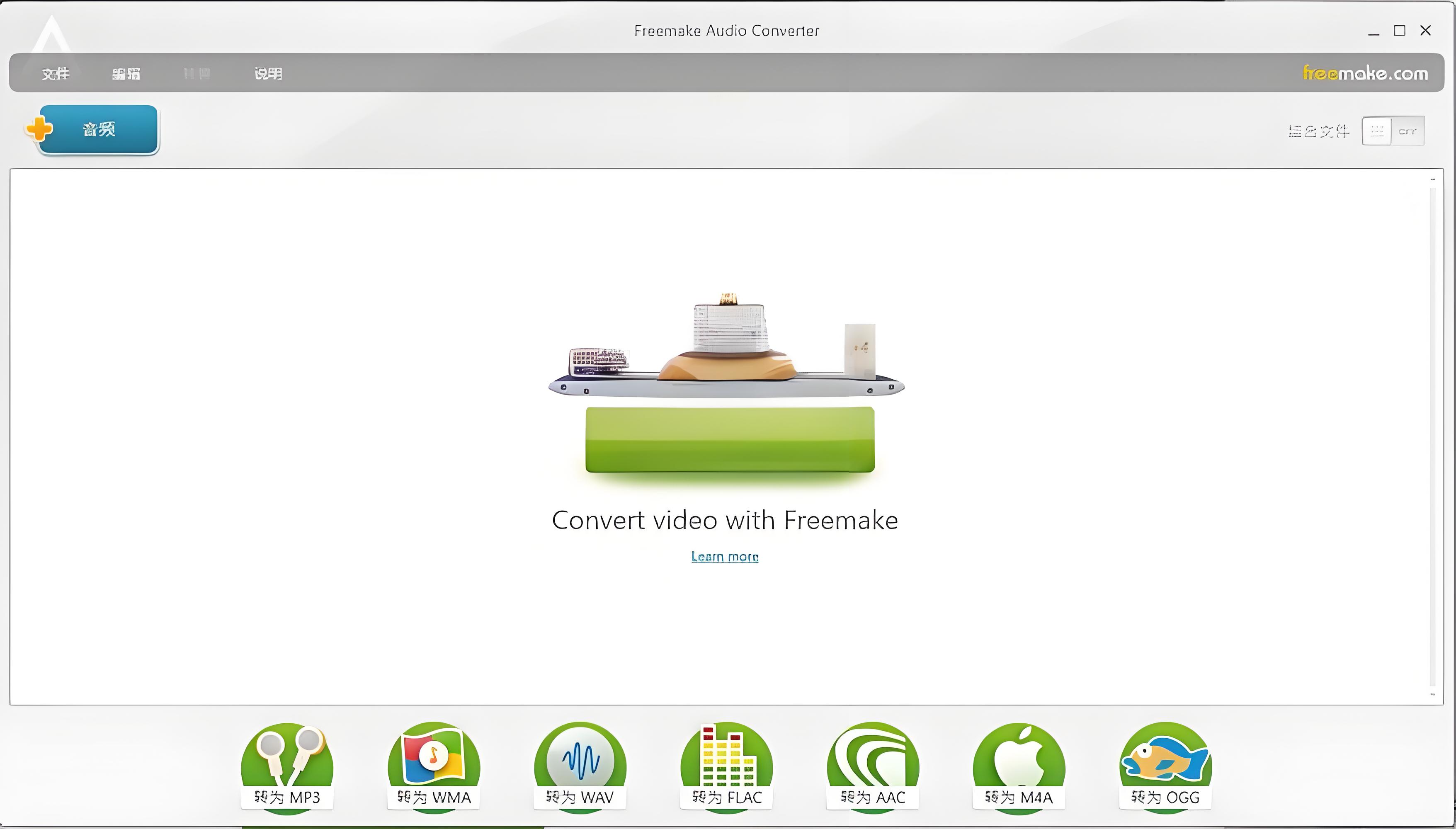Click the blue 音频 add audio button
Viewport: 1456px width, 829px height.
(99, 130)
